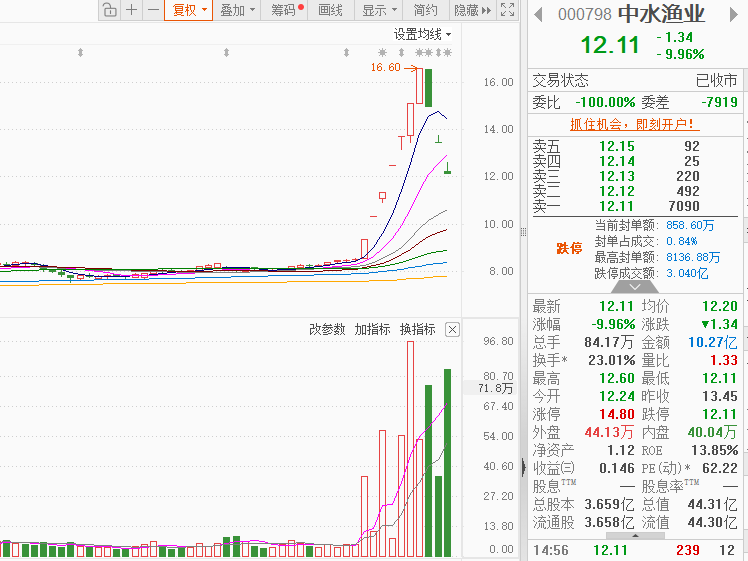Click 最高封单额 value 8136.88万
748x561 pixels.
click(x=693, y=257)
